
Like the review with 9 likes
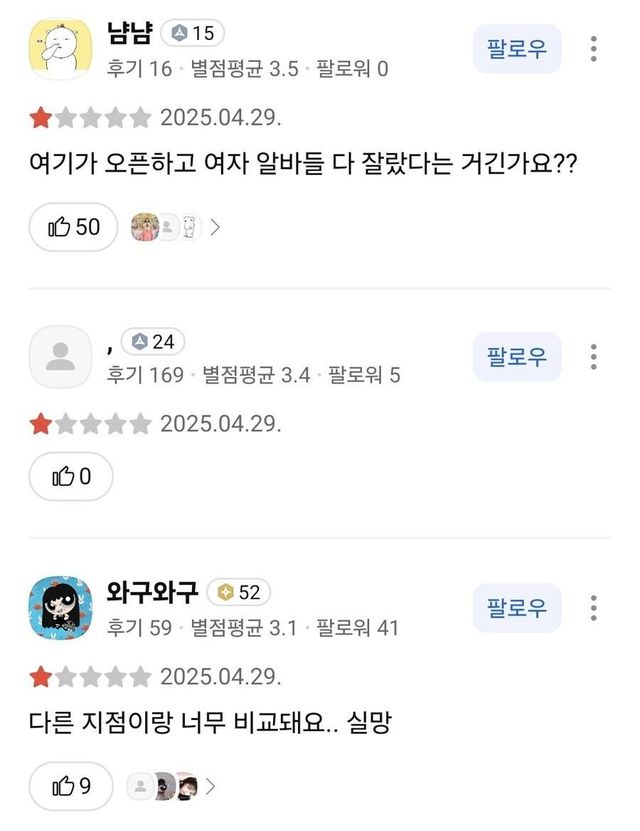coord(70,786)
